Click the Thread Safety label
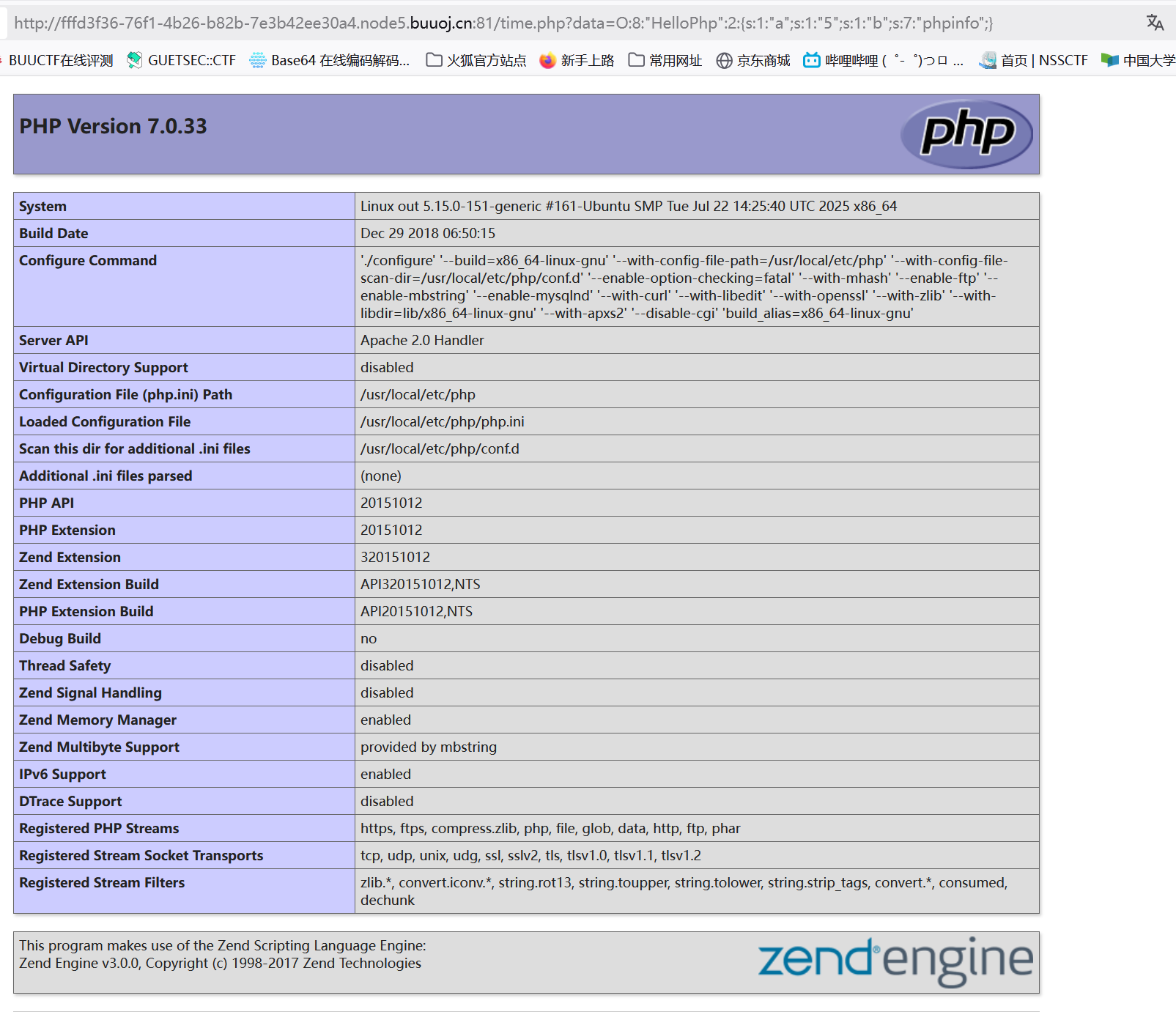 (x=64, y=665)
